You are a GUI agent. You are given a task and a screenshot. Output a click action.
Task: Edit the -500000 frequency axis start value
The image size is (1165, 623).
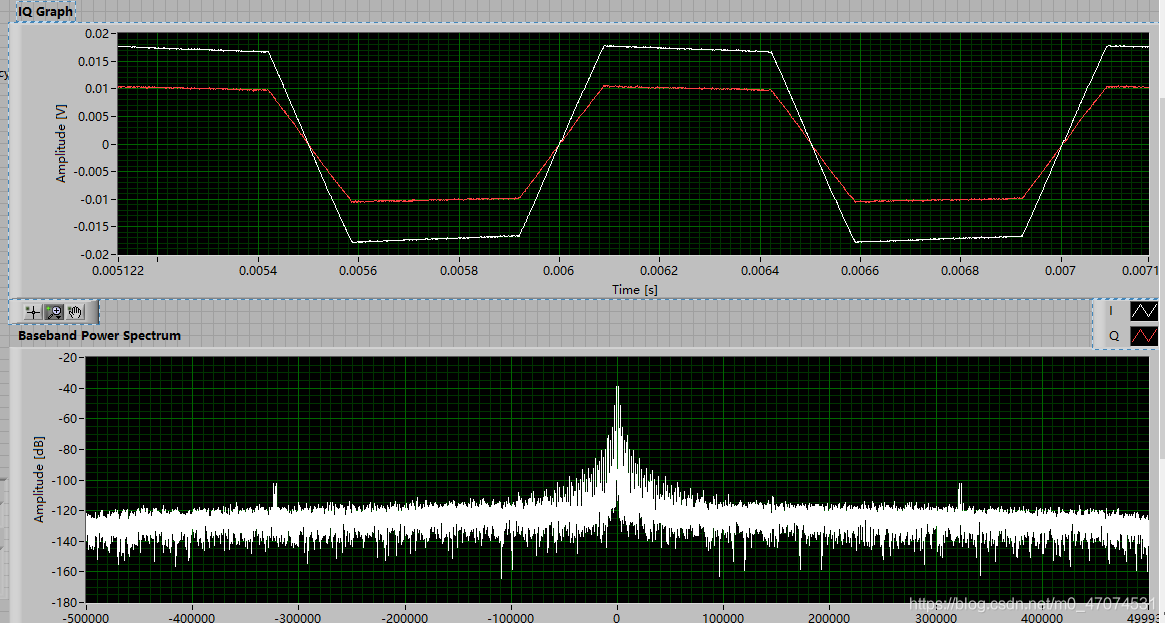point(85,618)
